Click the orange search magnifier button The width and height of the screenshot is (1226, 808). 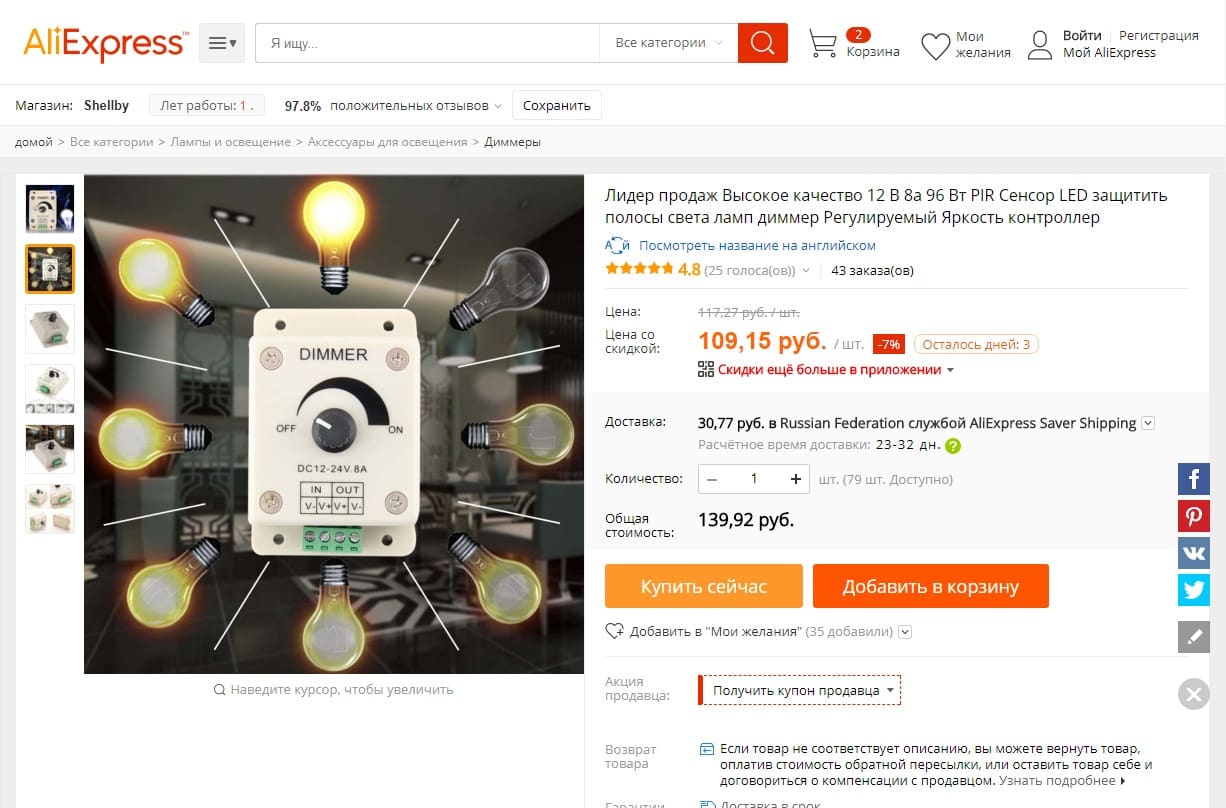click(762, 43)
